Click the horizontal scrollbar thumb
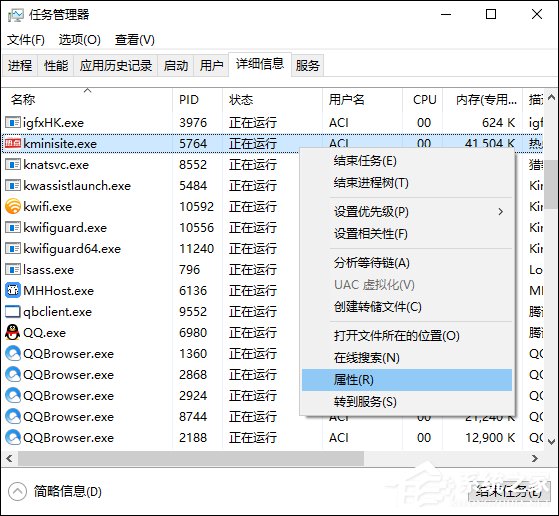The height and width of the screenshot is (516, 559). [191, 458]
